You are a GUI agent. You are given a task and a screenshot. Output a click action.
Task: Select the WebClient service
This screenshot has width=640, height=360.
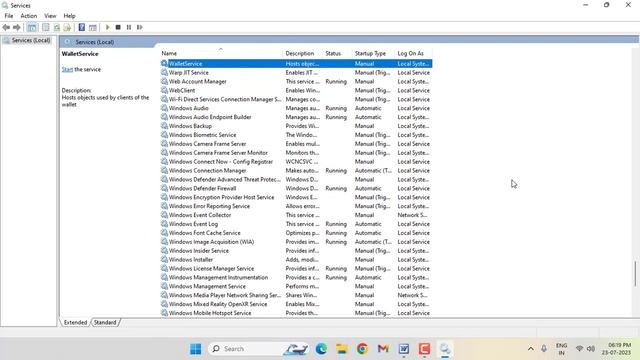[296, 91]
